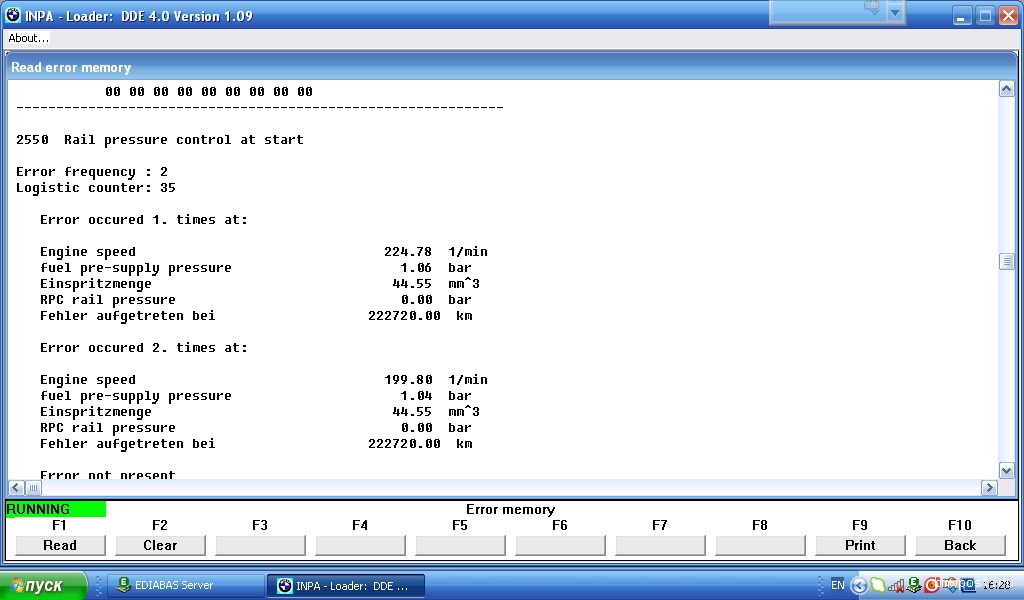Open the floating widget dropdown arrow
This screenshot has width=1024, height=600.
(895, 12)
